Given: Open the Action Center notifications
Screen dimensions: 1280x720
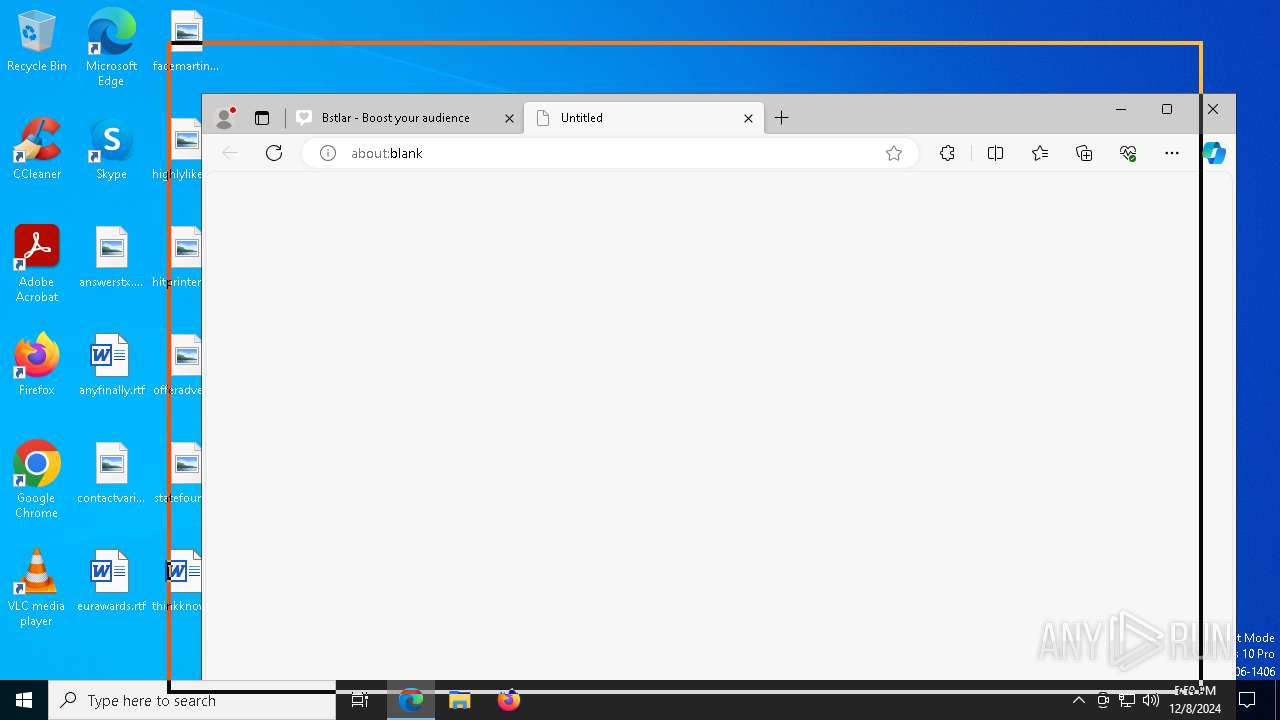Looking at the screenshot, I should (x=1247, y=700).
